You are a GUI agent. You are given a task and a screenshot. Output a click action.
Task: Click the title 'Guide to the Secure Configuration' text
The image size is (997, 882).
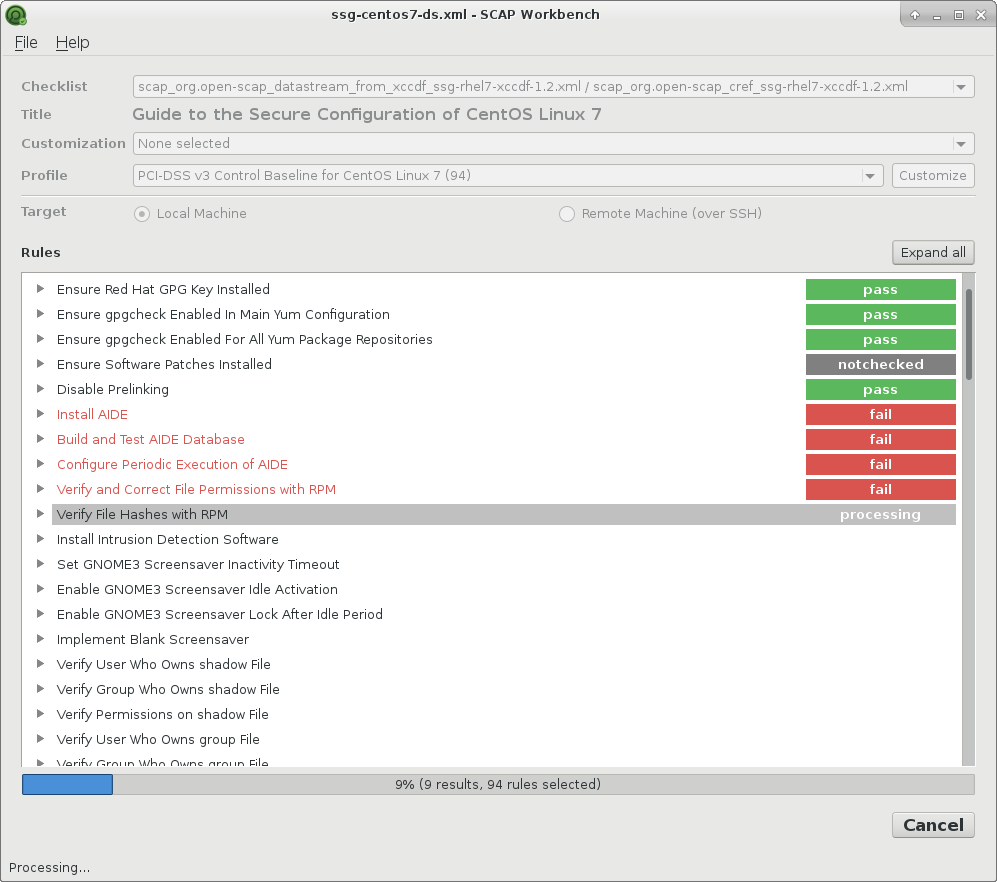click(x=367, y=114)
